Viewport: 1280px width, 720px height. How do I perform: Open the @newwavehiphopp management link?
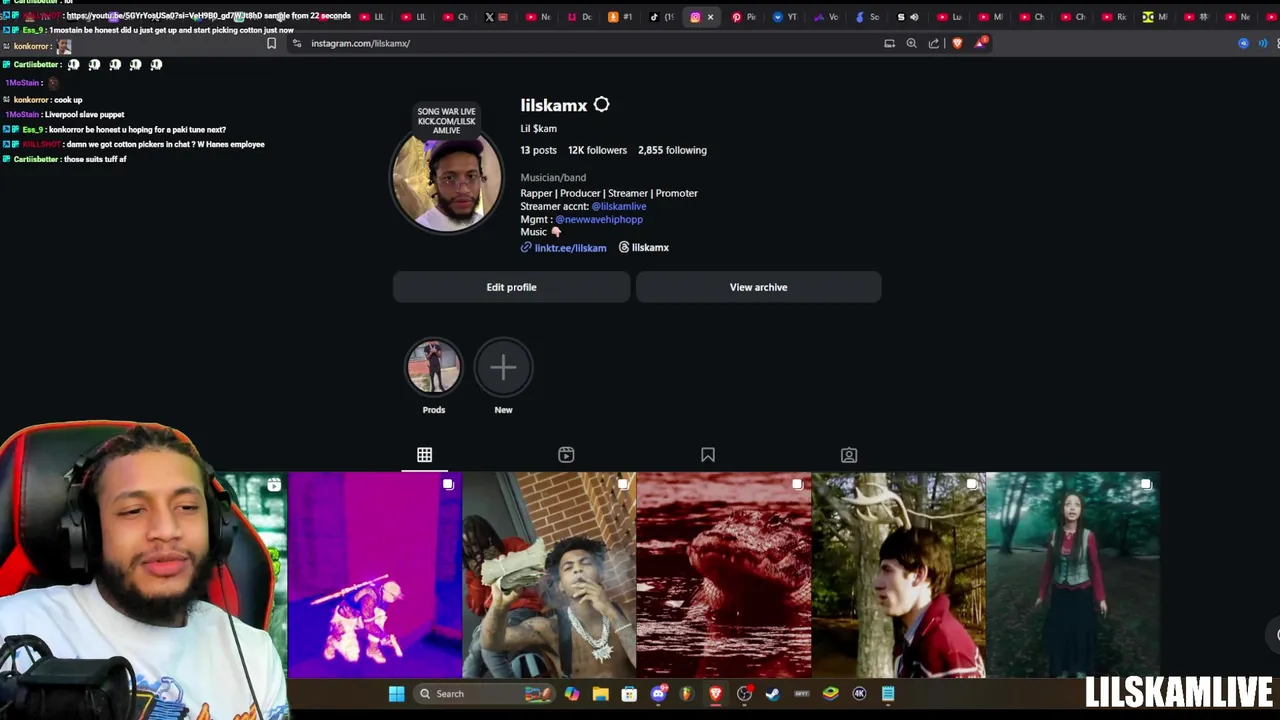[599, 219]
